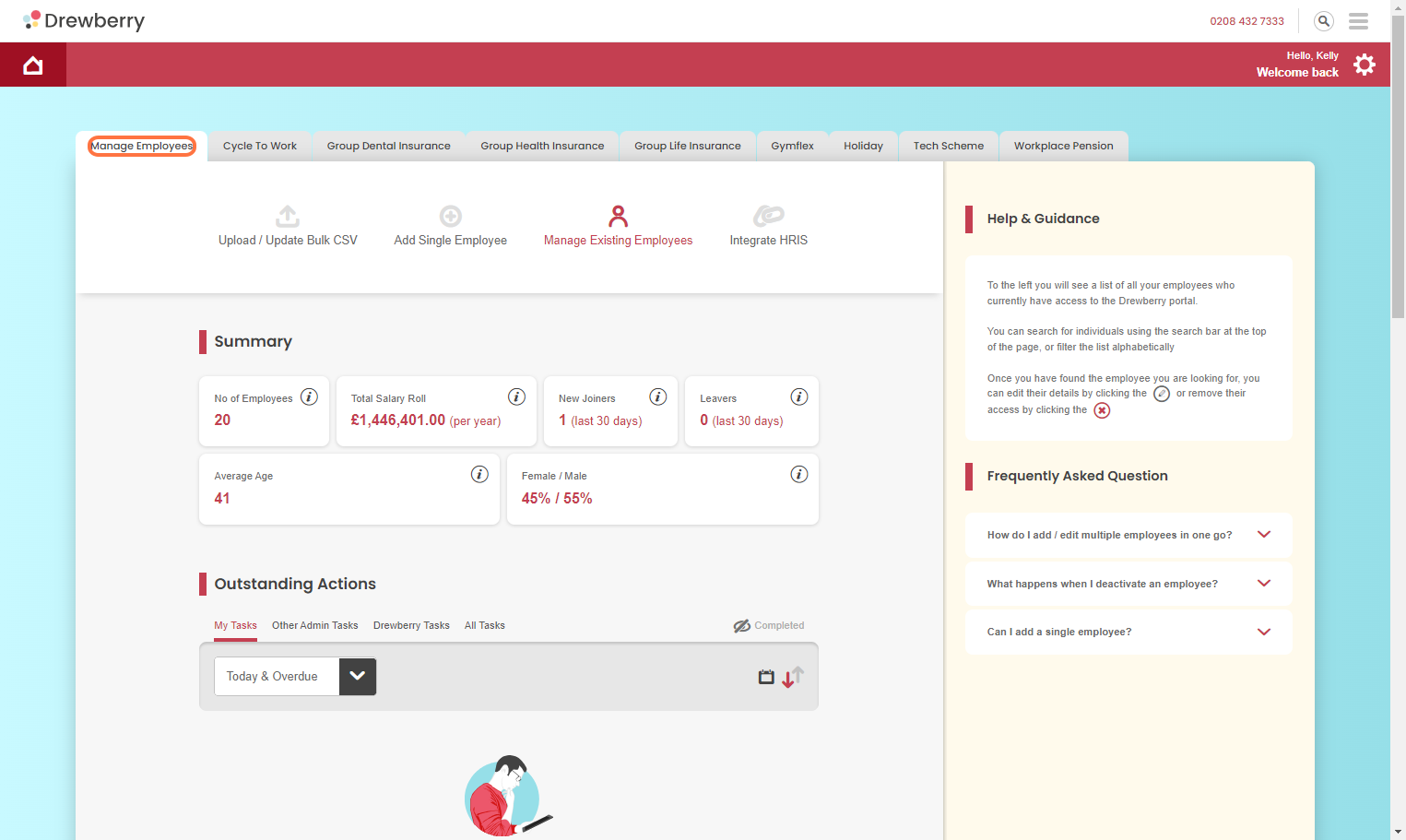Click the Integrate HRIS link icon

(x=769, y=216)
